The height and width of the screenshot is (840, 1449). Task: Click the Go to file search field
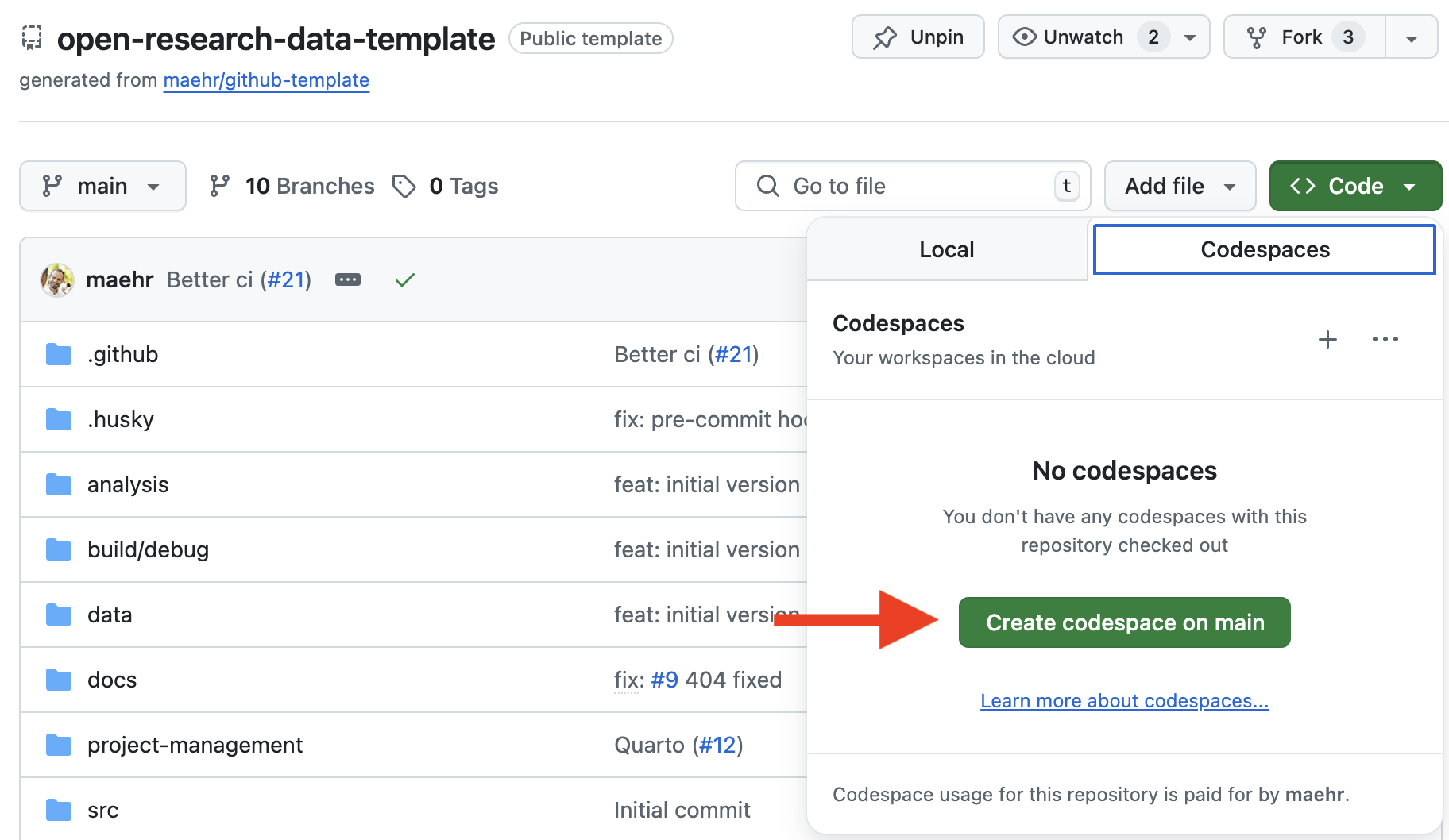913,186
